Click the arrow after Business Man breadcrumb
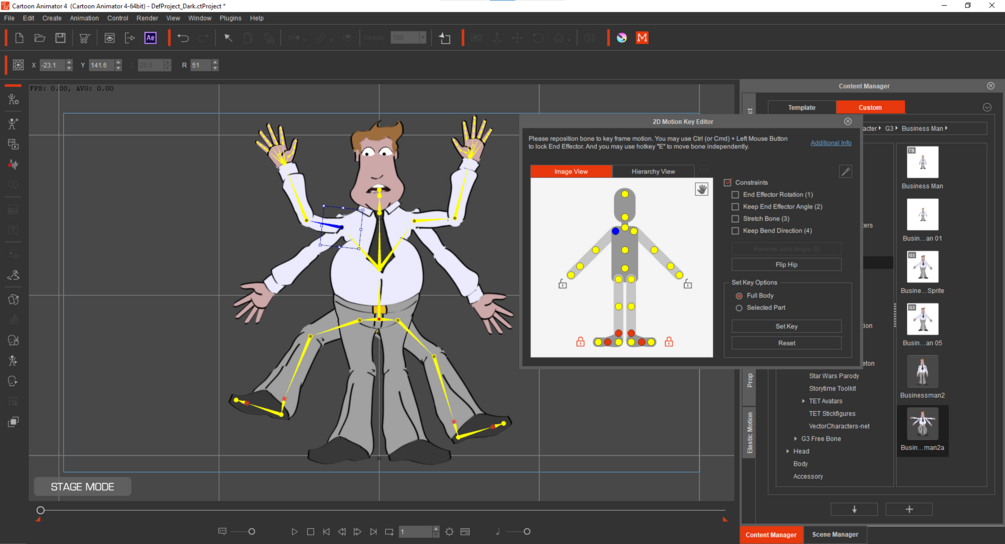The width and height of the screenshot is (1005, 544). [x=946, y=128]
